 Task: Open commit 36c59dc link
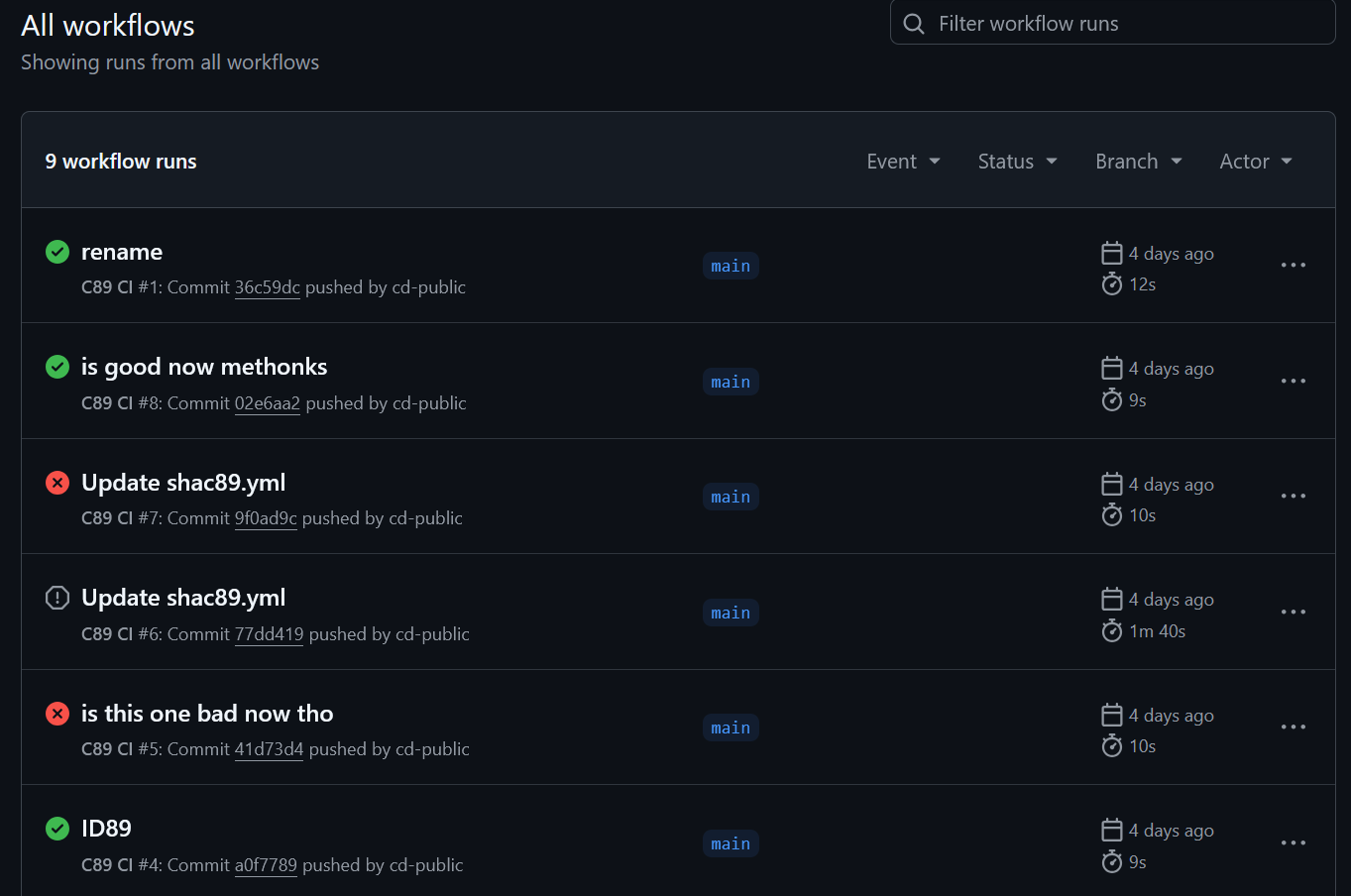[x=267, y=287]
